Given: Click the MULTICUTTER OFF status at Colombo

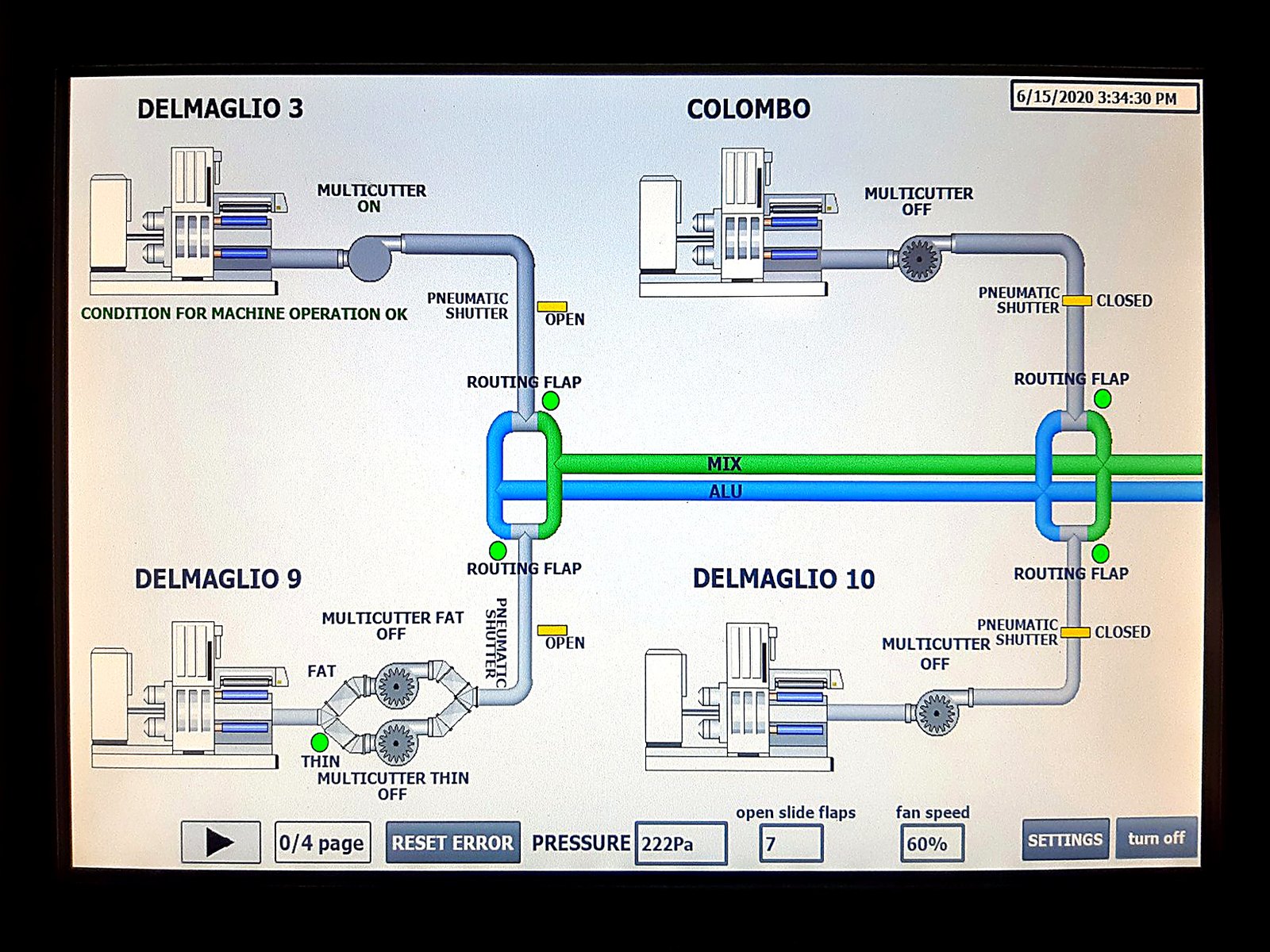Looking at the screenshot, I should (918, 202).
